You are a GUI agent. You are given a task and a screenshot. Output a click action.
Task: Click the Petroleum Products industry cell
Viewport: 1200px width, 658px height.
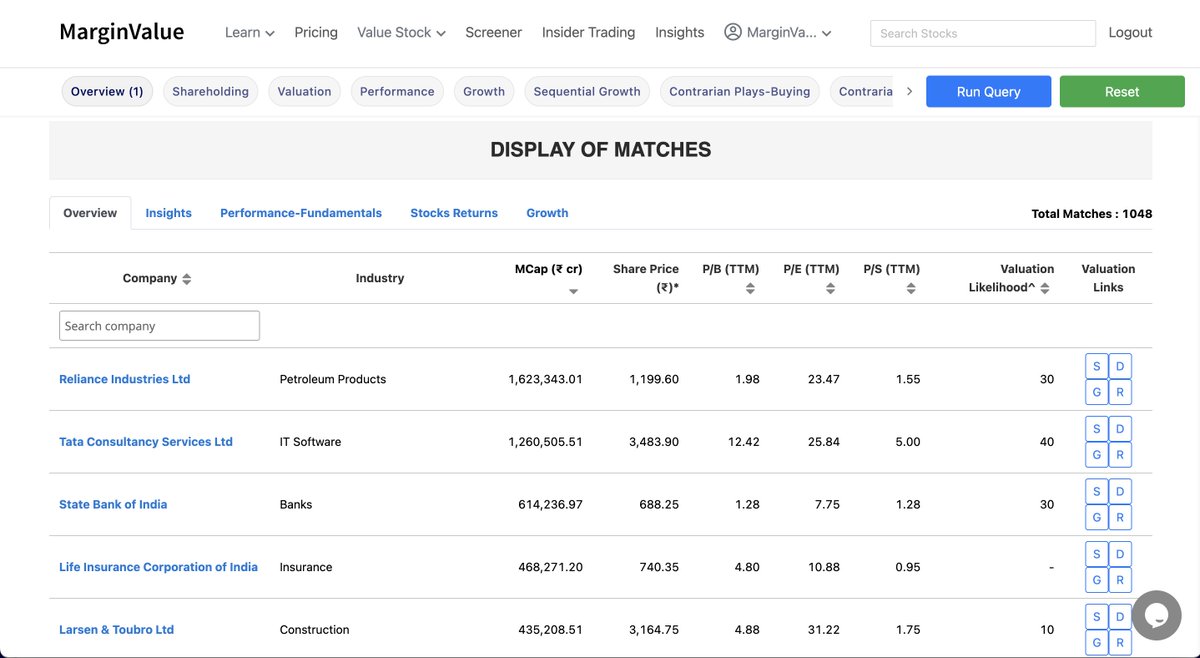tap(333, 379)
